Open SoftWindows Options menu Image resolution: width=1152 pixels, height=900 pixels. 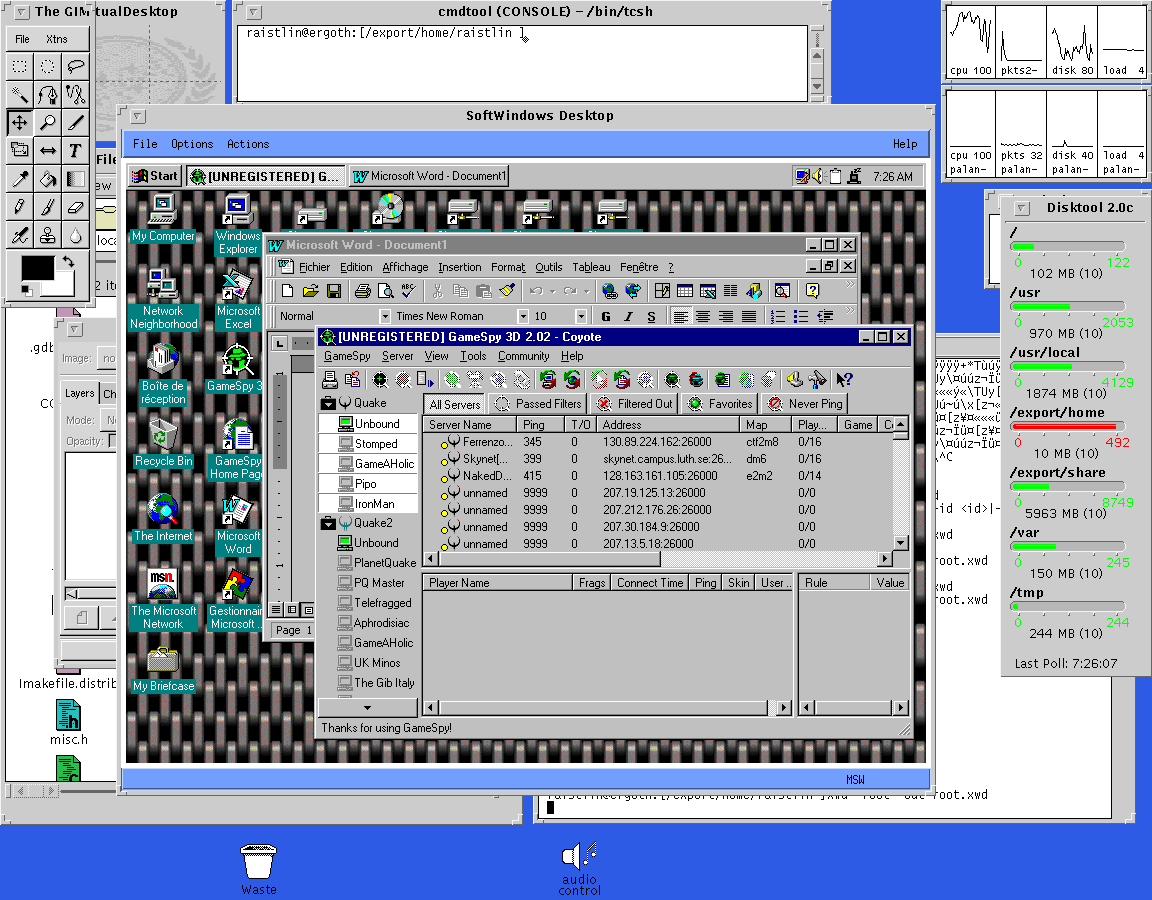[x=192, y=144]
